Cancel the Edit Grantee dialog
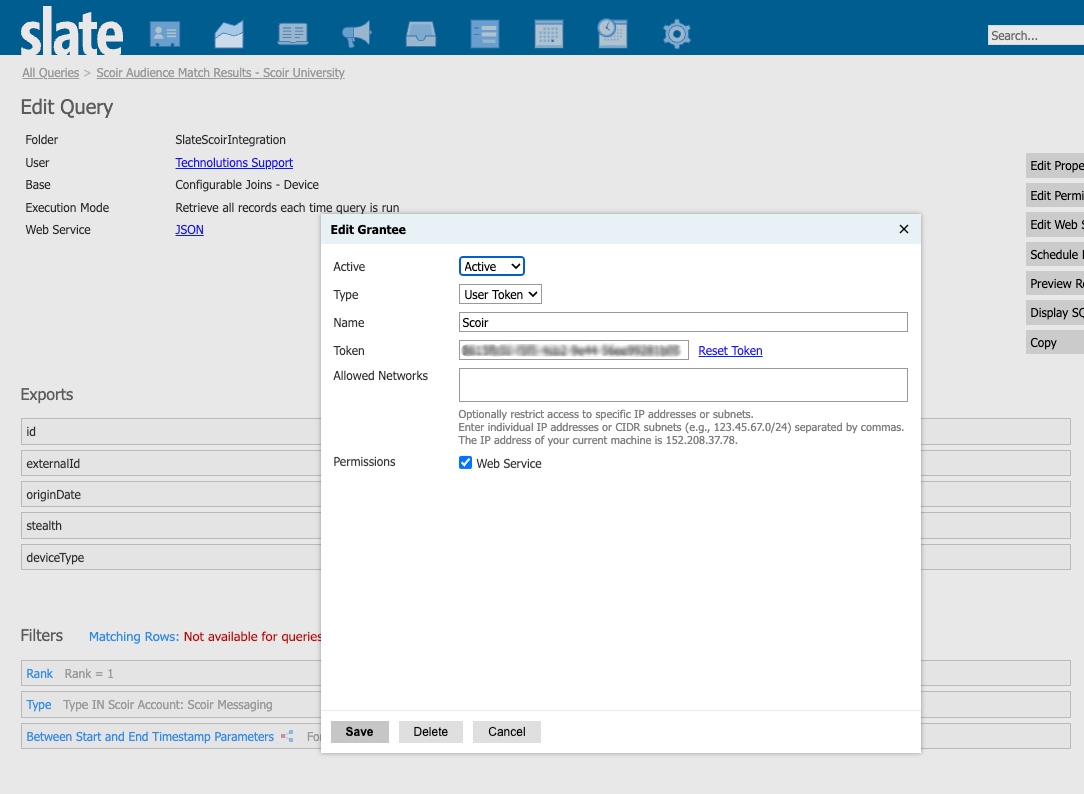 507,732
